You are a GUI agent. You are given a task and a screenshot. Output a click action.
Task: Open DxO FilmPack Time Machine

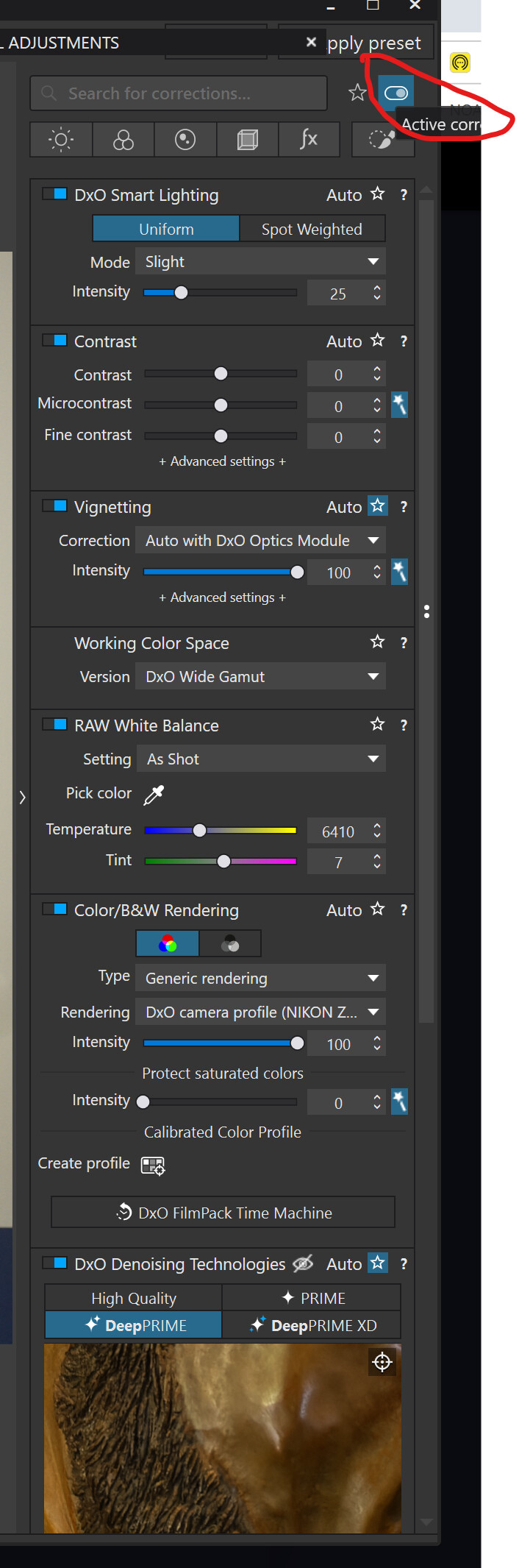pos(223,1213)
